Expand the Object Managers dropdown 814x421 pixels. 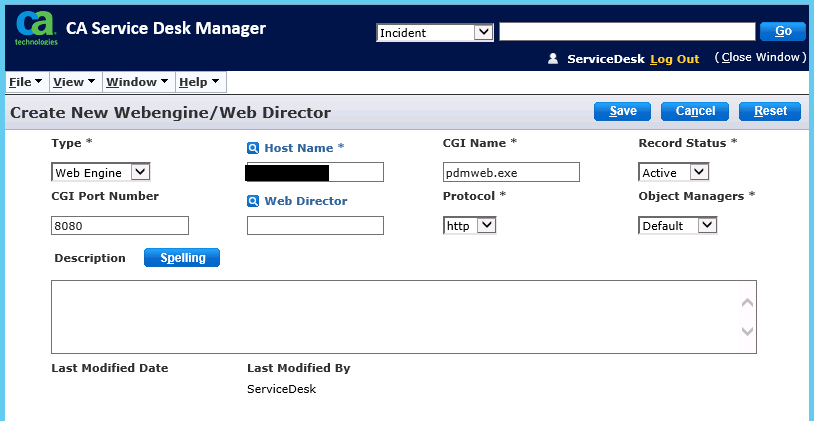(x=678, y=226)
